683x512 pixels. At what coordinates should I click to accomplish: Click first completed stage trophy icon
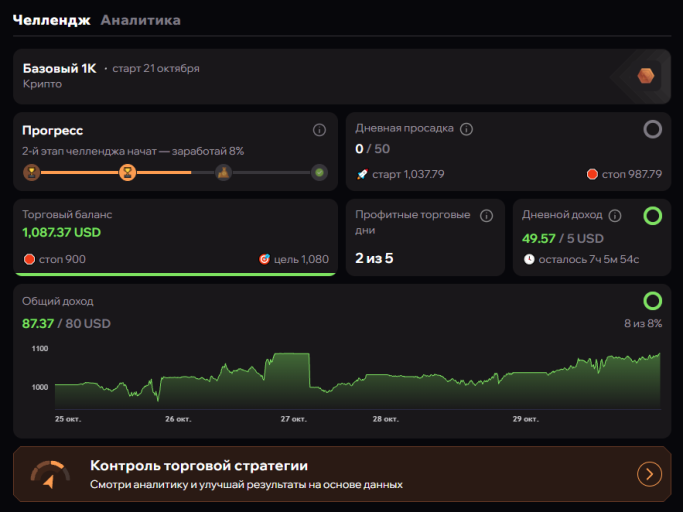(x=31, y=173)
